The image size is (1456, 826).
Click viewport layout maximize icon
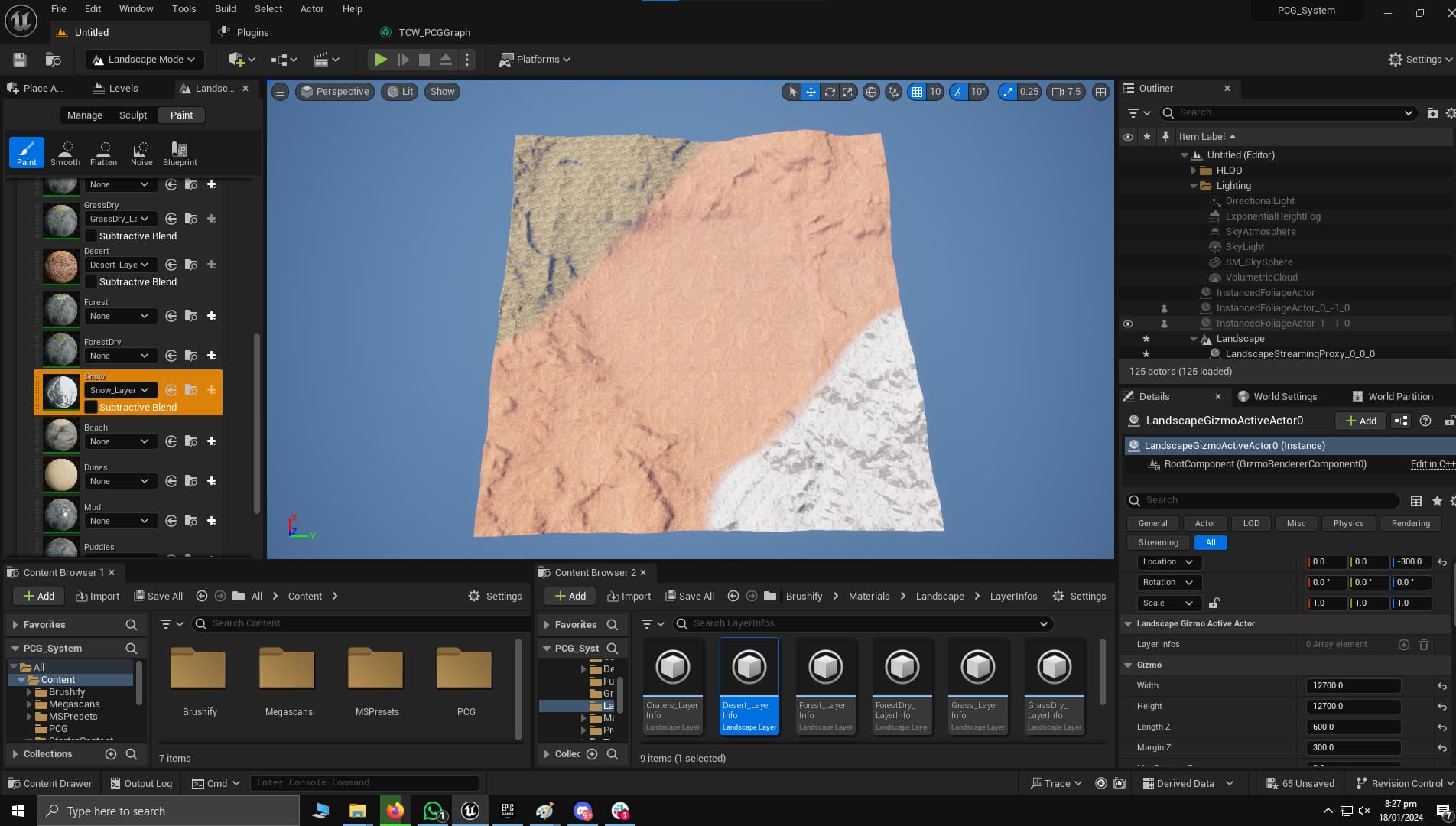1100,92
